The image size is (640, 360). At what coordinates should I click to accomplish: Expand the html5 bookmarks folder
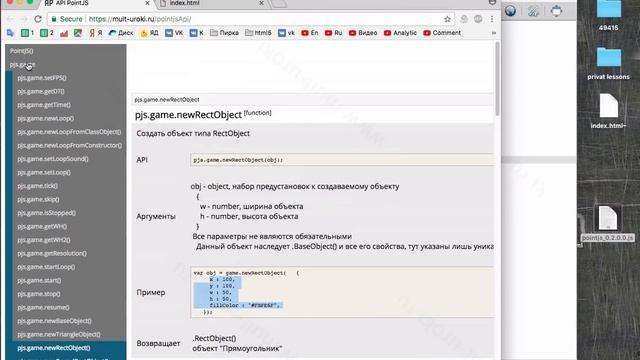pyautogui.click(x=258, y=33)
